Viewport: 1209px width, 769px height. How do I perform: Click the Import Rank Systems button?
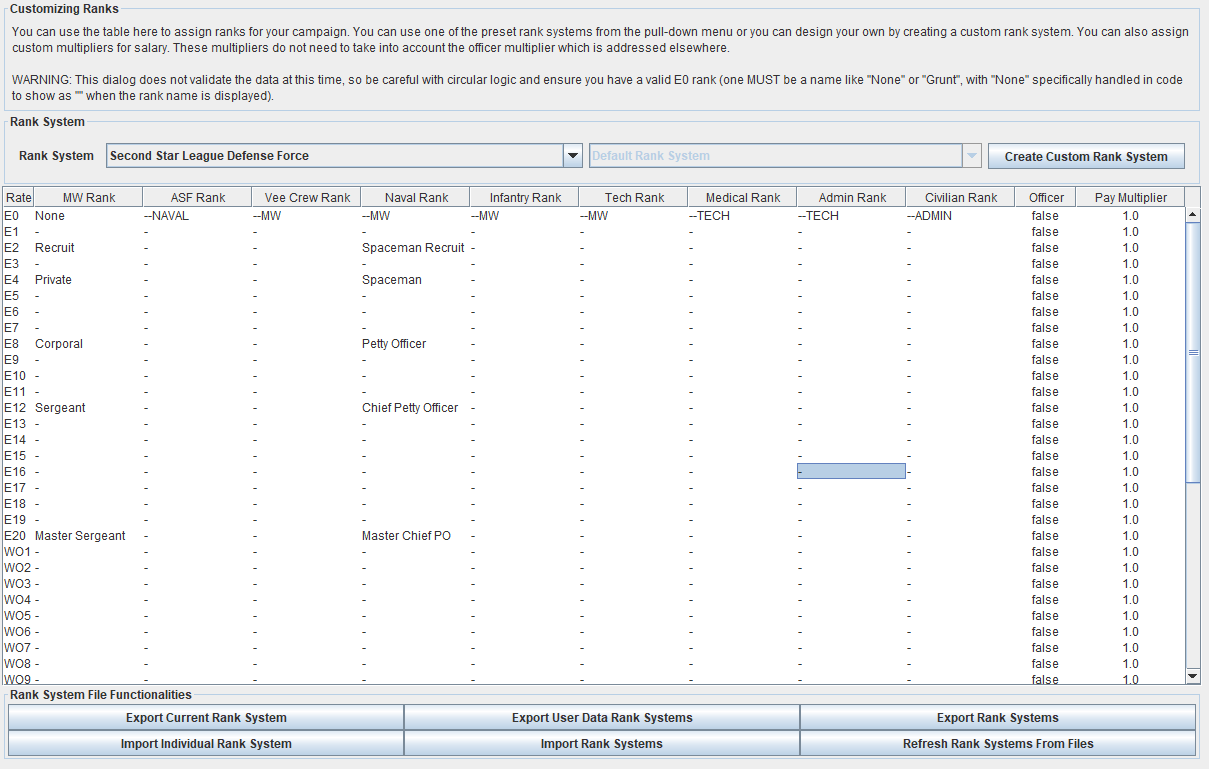(x=601, y=744)
